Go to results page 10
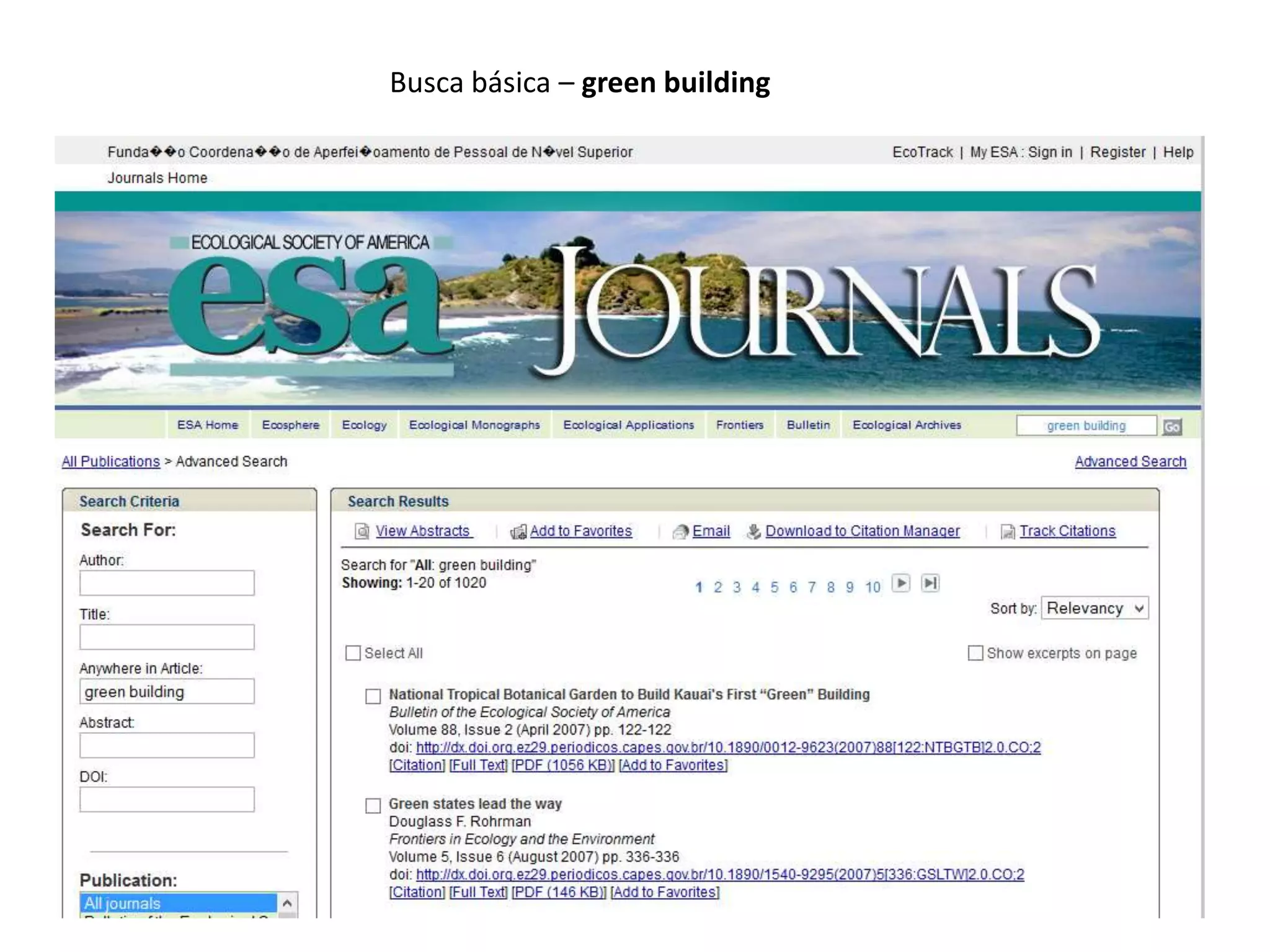This screenshot has width=1270, height=952. [x=873, y=588]
